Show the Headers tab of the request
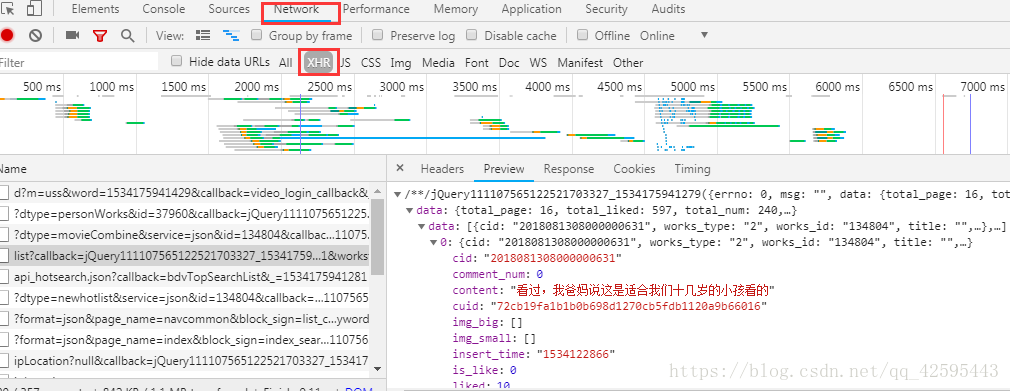Screen dimensions: 1010x391 click(x=442, y=169)
